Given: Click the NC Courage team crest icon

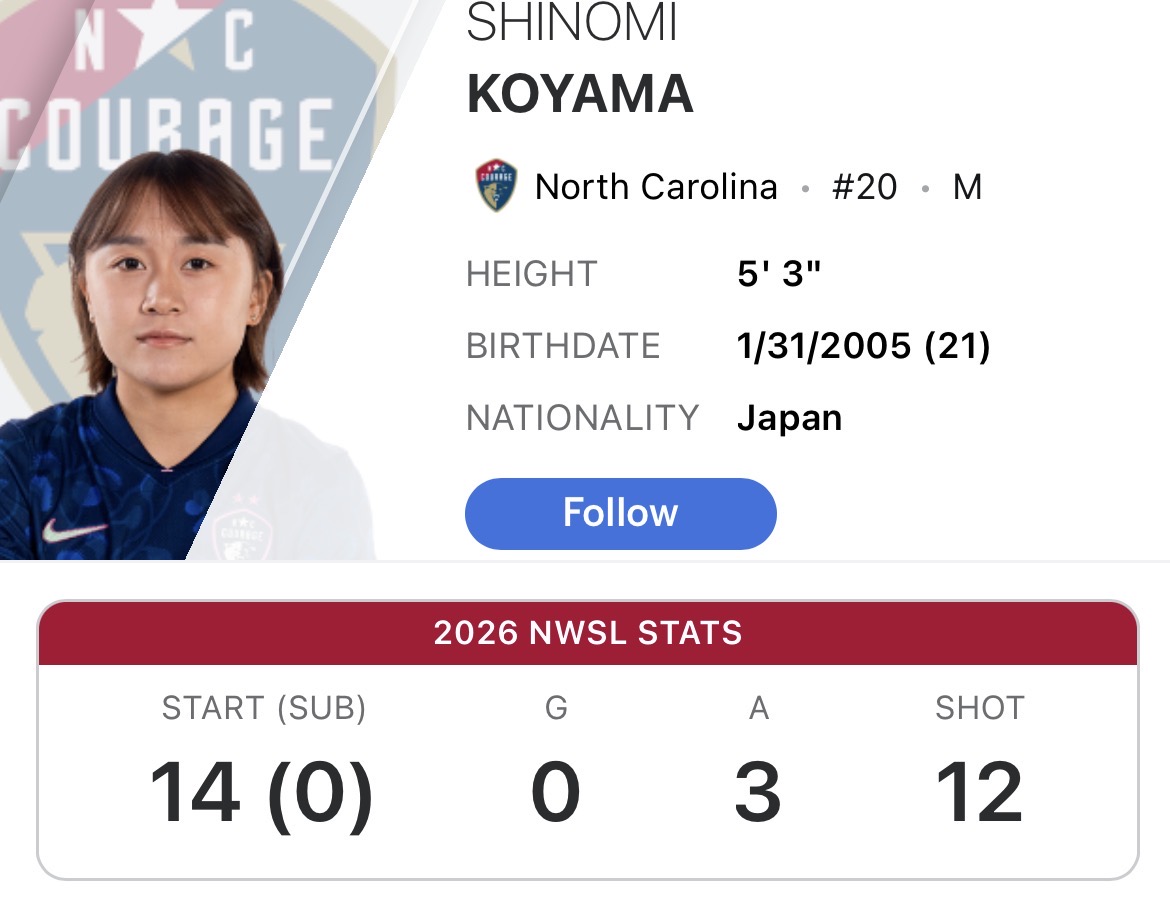Looking at the screenshot, I should [496, 185].
